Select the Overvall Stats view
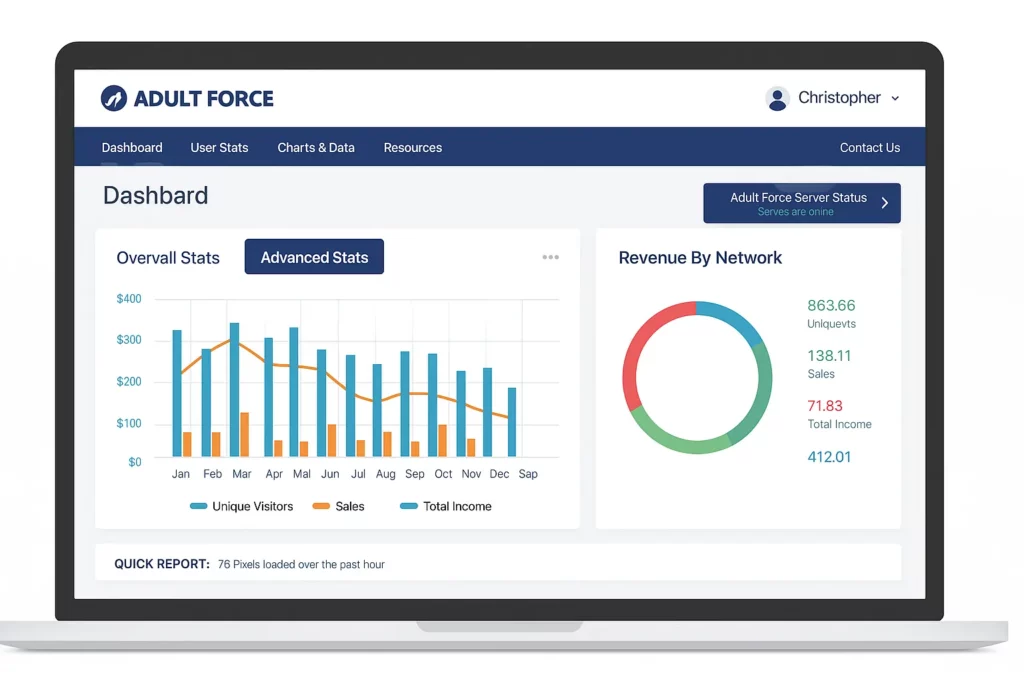Viewport: 1024px width, 683px height. pyautogui.click(x=167, y=258)
